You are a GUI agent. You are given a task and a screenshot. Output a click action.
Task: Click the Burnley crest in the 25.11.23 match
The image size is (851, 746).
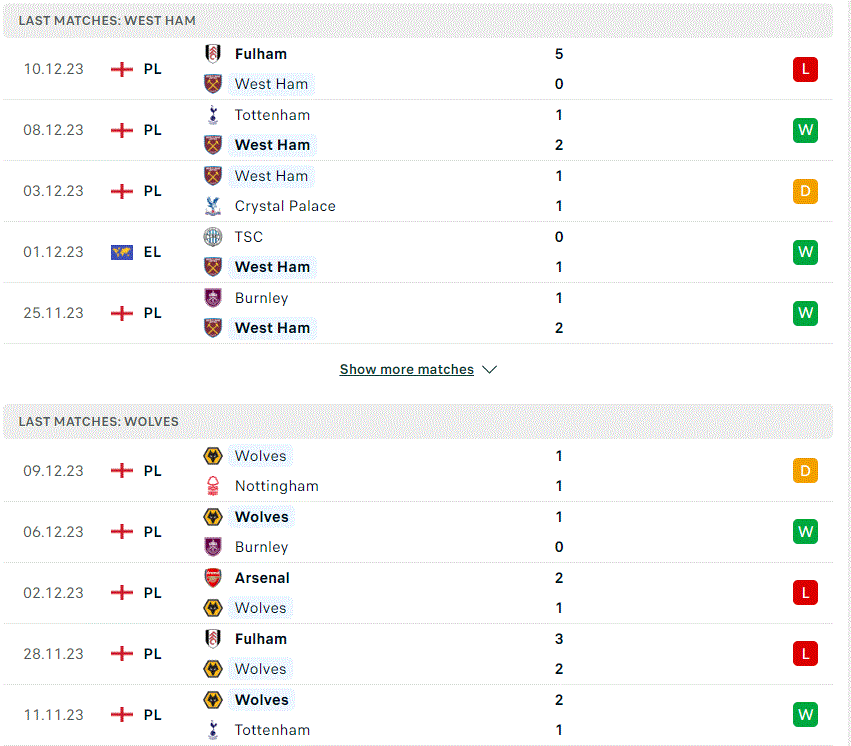(x=213, y=298)
